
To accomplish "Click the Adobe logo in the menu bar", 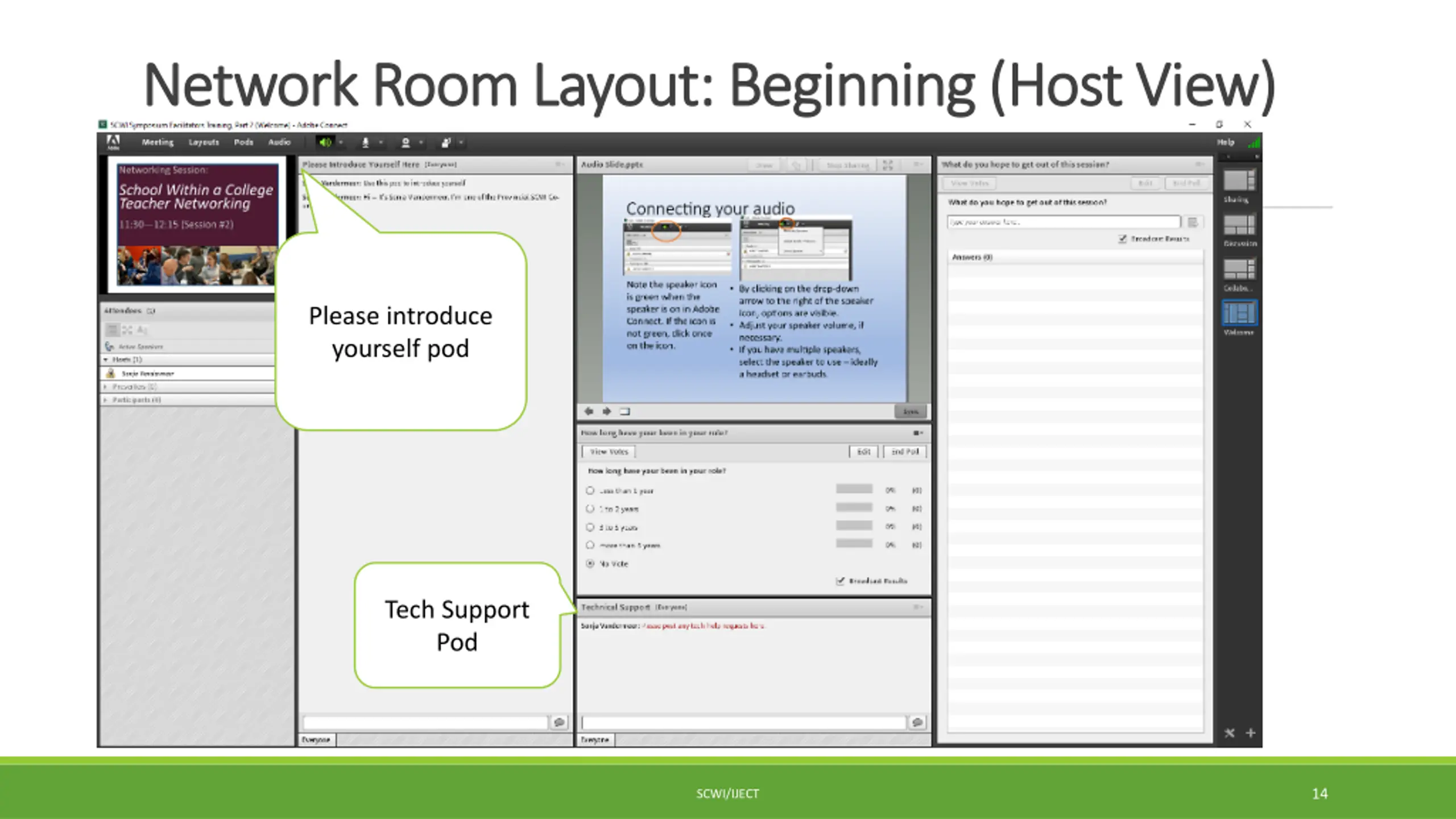I will pyautogui.click(x=113, y=142).
